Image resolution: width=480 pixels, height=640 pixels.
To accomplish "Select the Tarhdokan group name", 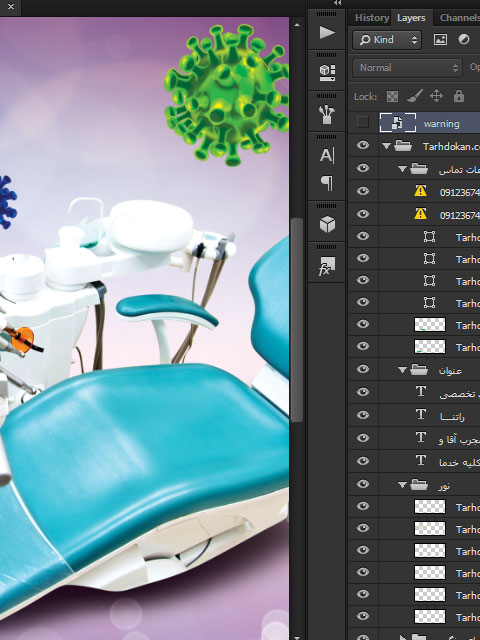I will click(x=451, y=146).
